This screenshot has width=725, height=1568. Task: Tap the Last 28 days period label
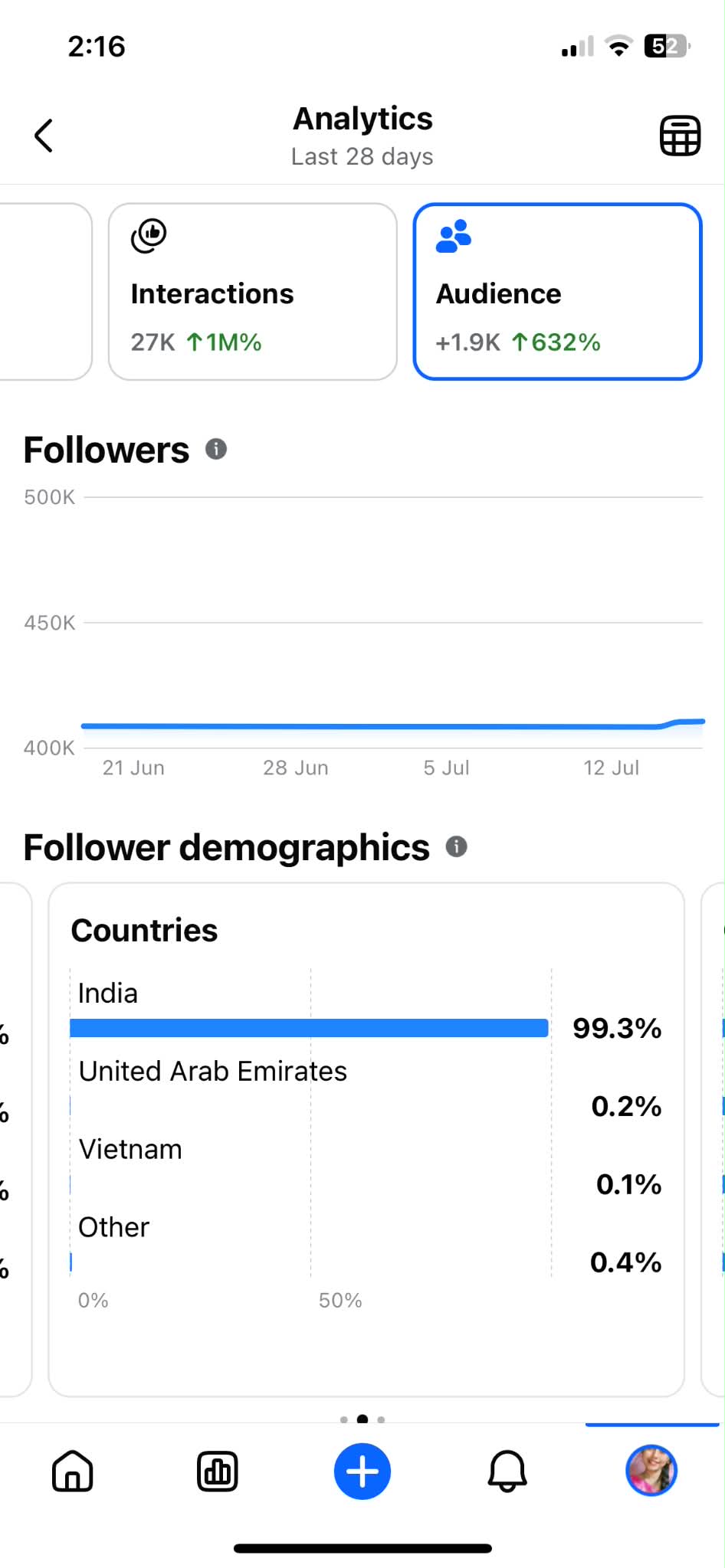362,156
